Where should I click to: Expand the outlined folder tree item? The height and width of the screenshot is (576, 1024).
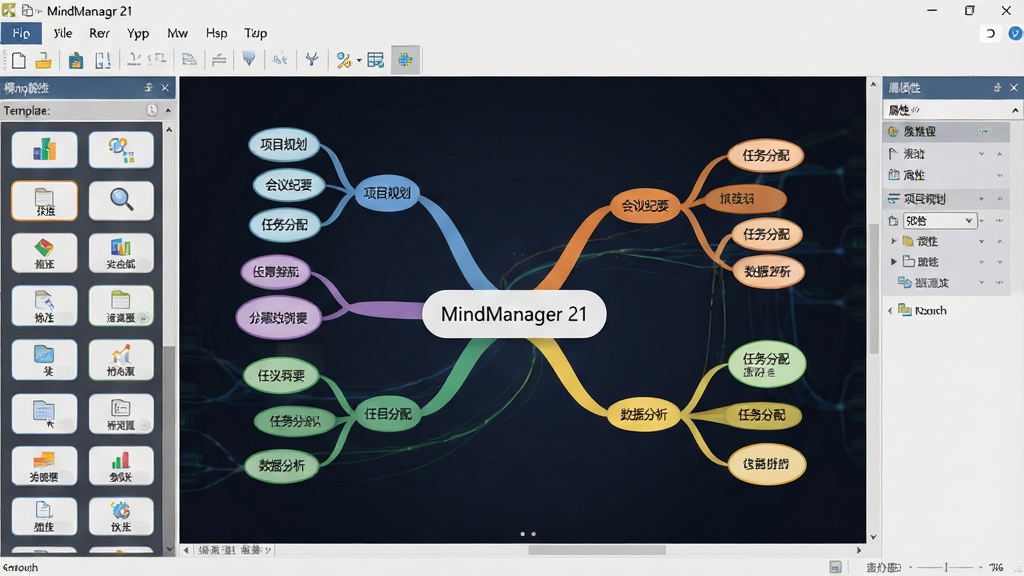893,261
